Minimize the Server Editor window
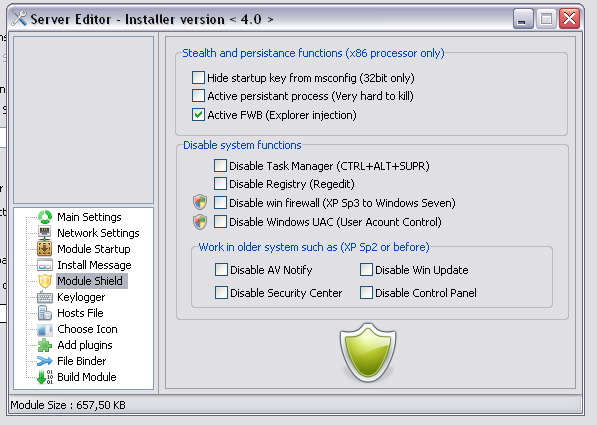 tap(523, 18)
